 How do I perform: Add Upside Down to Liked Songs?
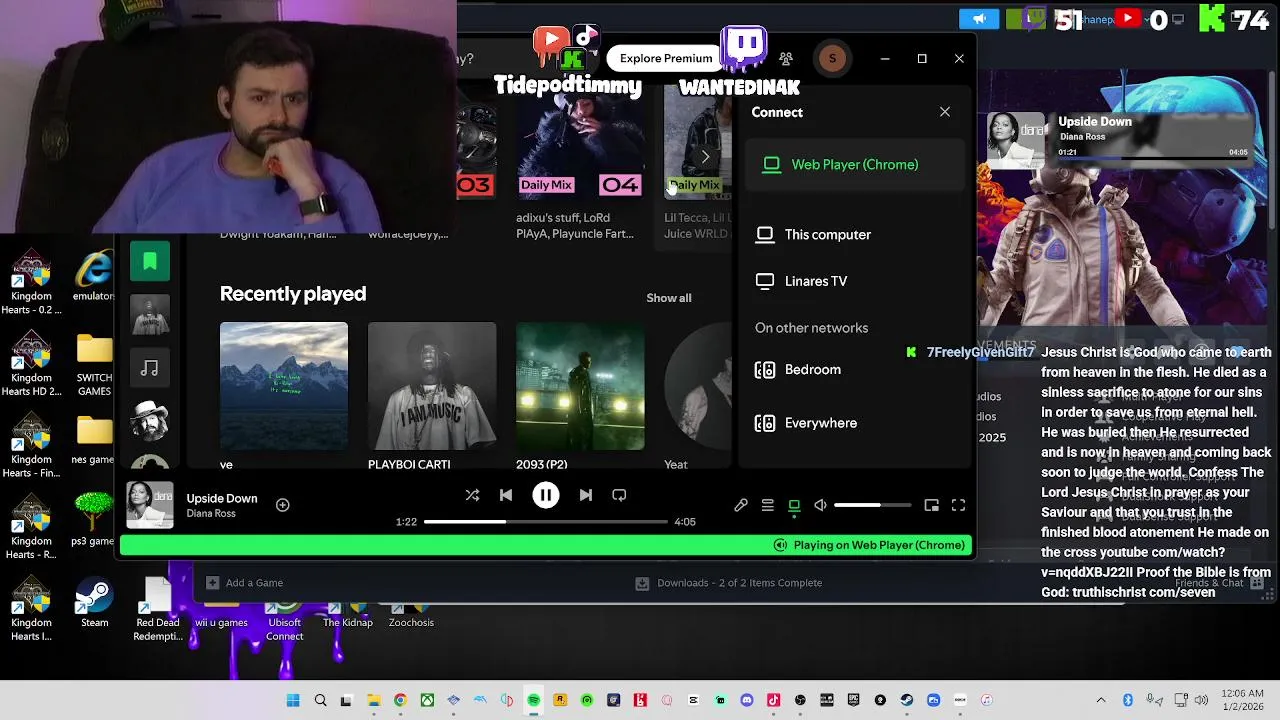pyautogui.click(x=283, y=505)
